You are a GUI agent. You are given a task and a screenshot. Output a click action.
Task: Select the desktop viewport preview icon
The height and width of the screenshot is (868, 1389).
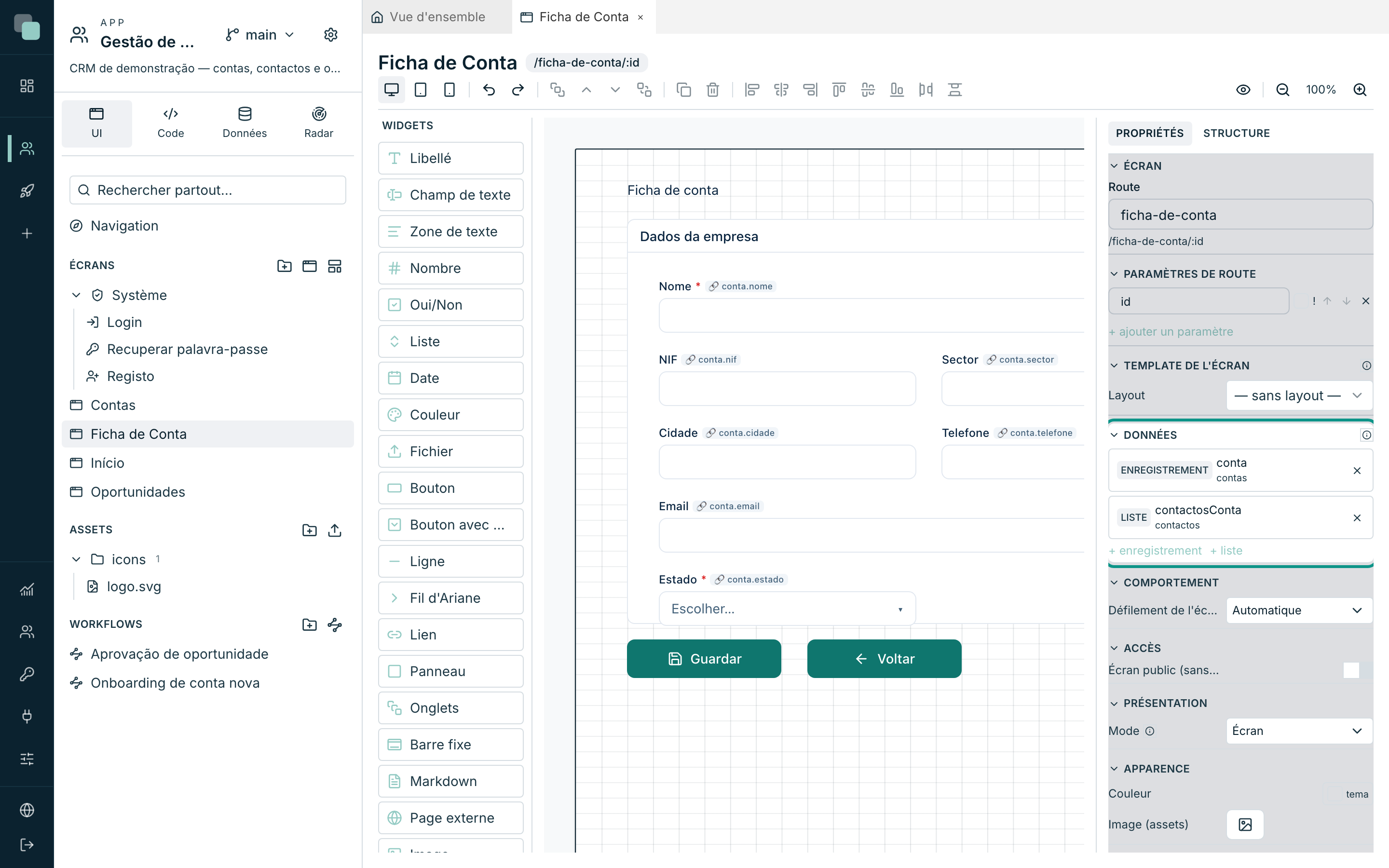[x=392, y=90]
